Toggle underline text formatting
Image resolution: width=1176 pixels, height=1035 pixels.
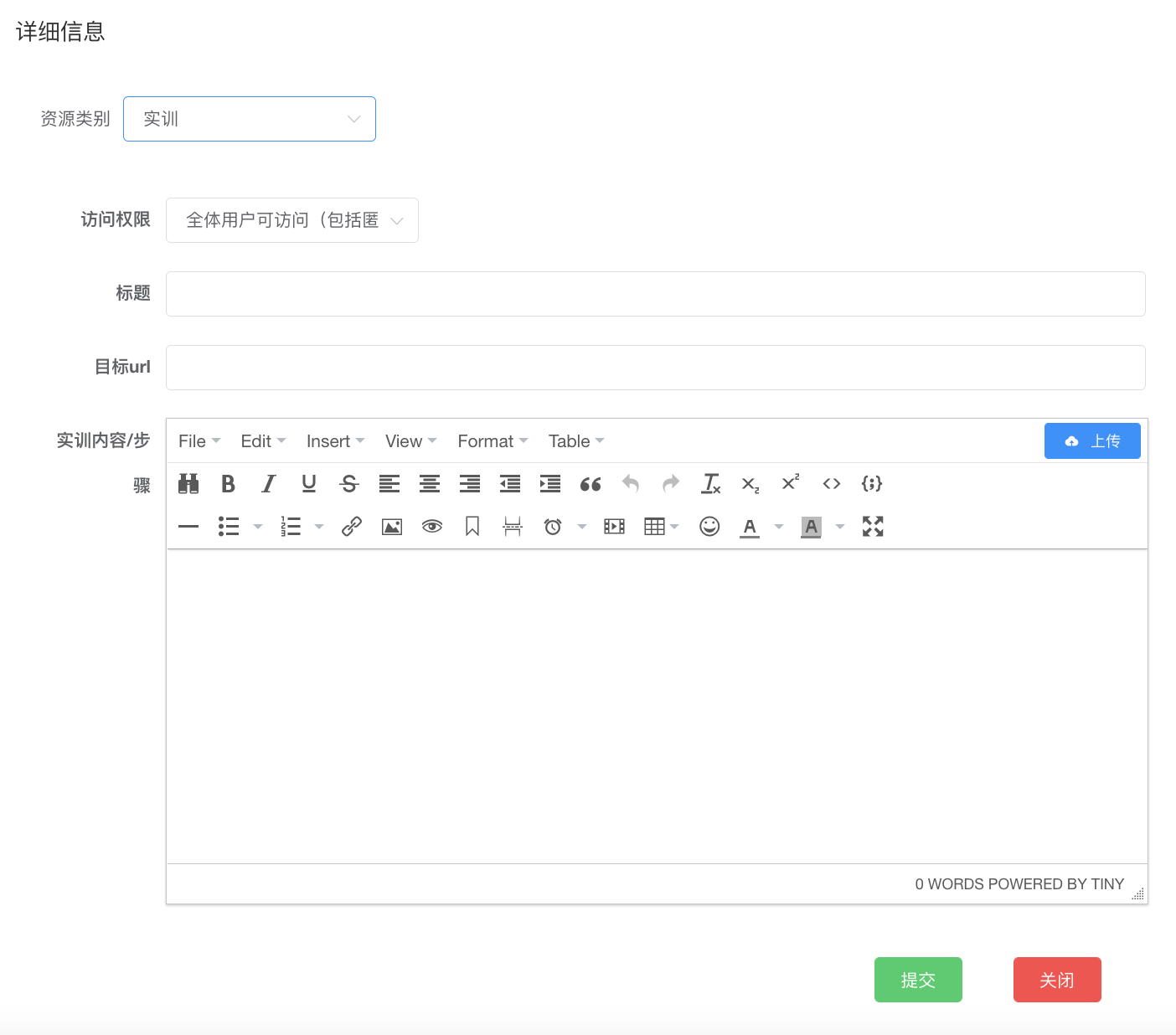[x=309, y=483]
